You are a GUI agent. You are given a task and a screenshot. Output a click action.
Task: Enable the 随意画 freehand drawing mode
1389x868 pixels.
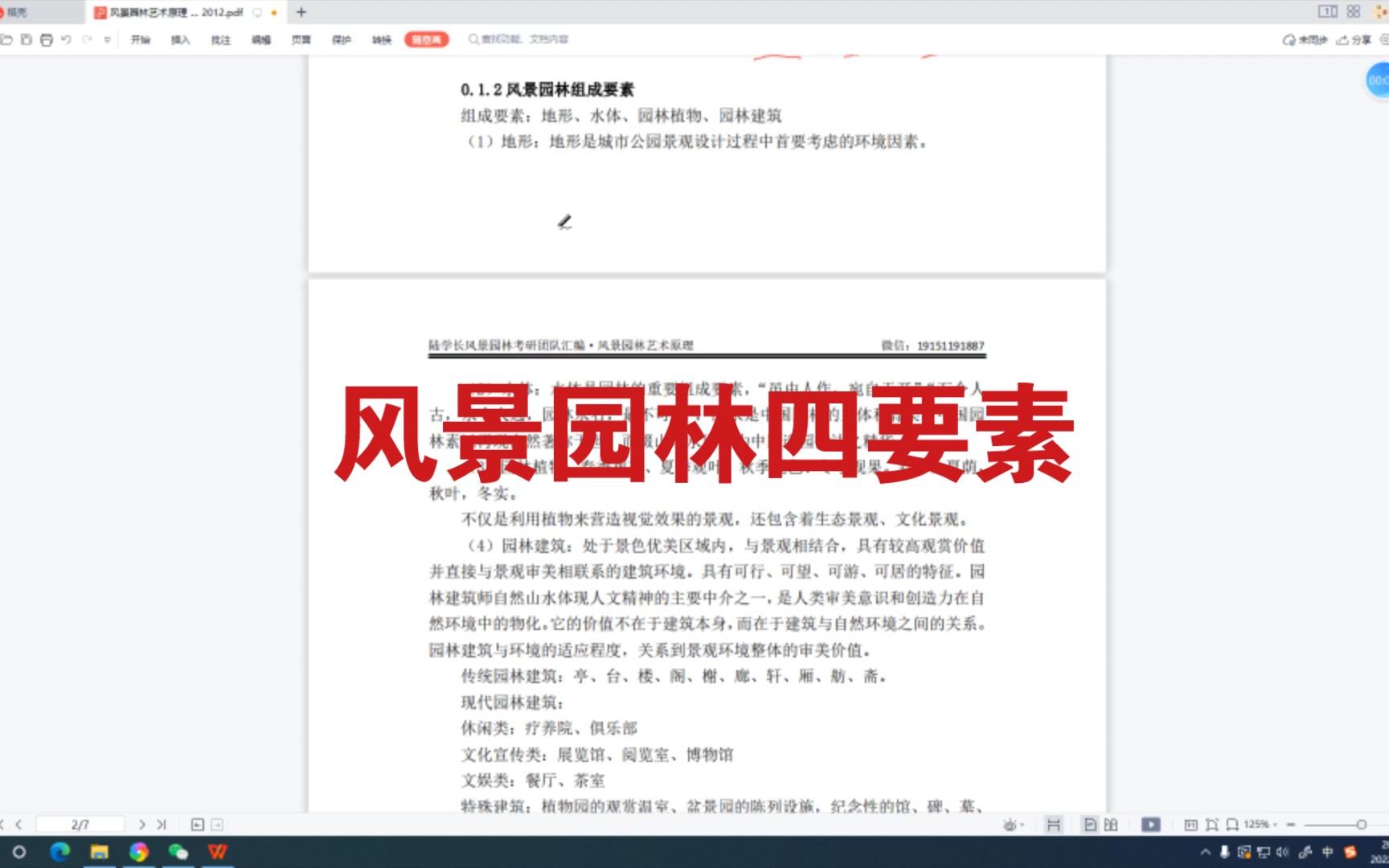tap(426, 39)
